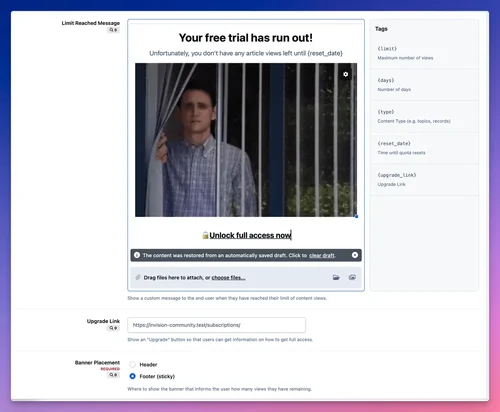Image resolution: width=500 pixels, height=412 pixels.
Task: Click search badge under Upgrade Link label
Action: click(113, 328)
